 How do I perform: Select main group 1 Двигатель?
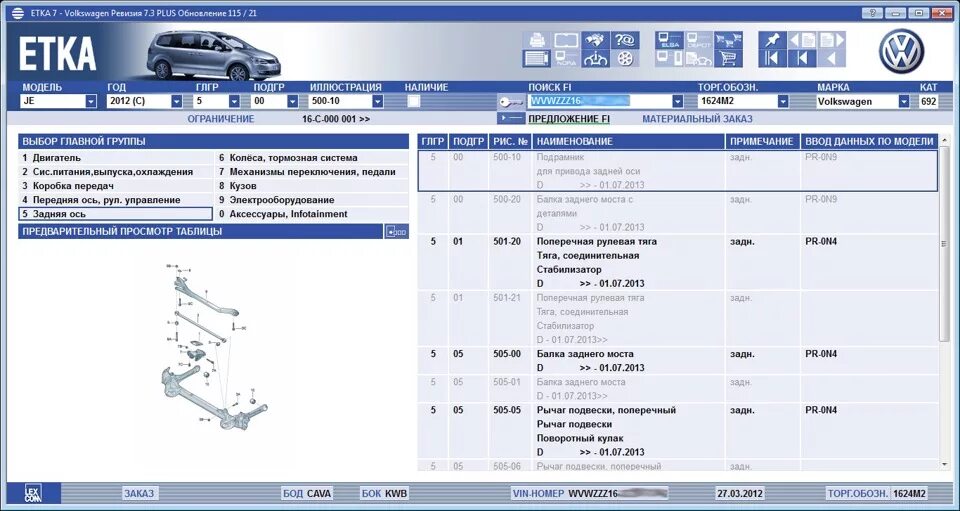116,158
